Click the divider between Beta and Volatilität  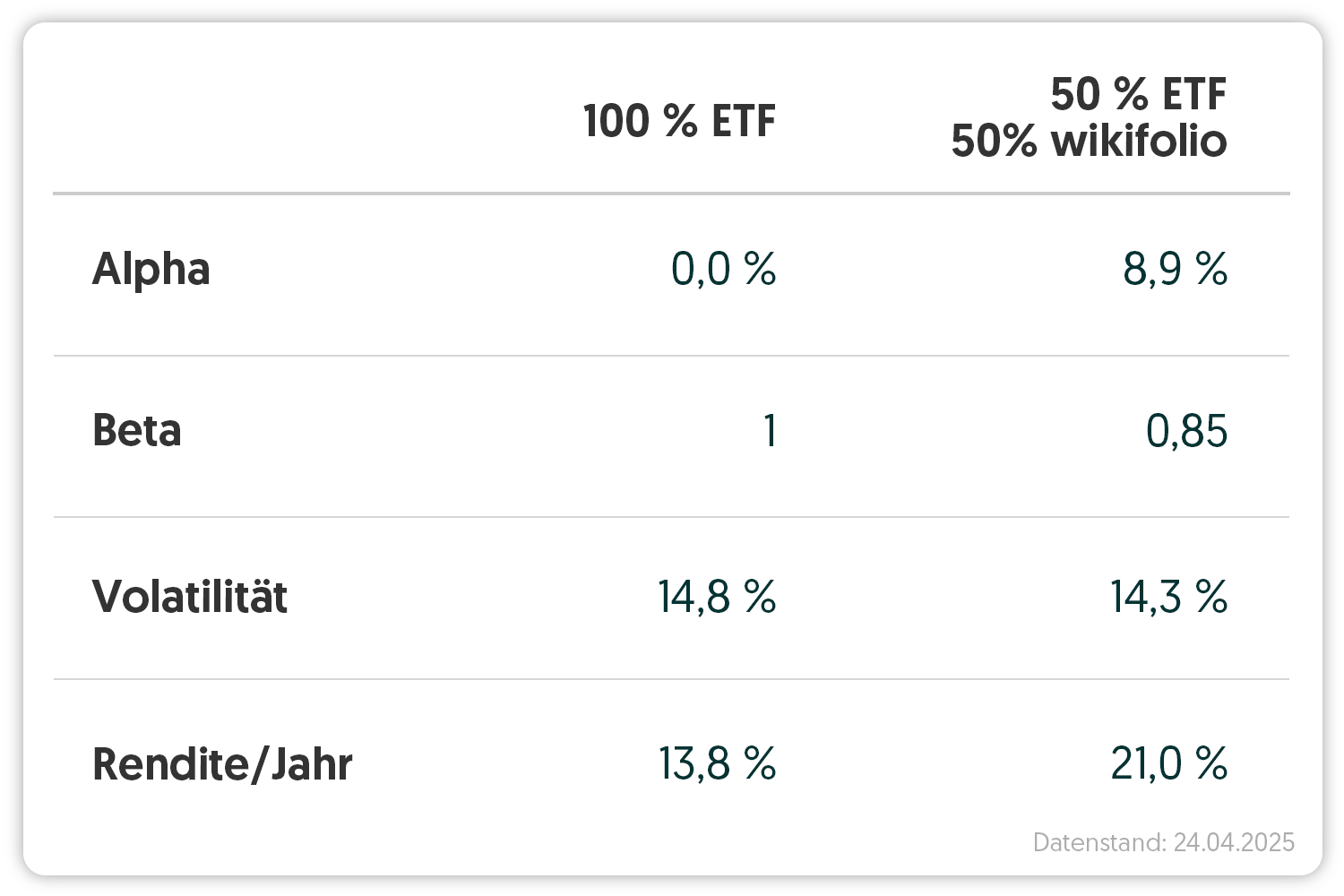[671, 517]
